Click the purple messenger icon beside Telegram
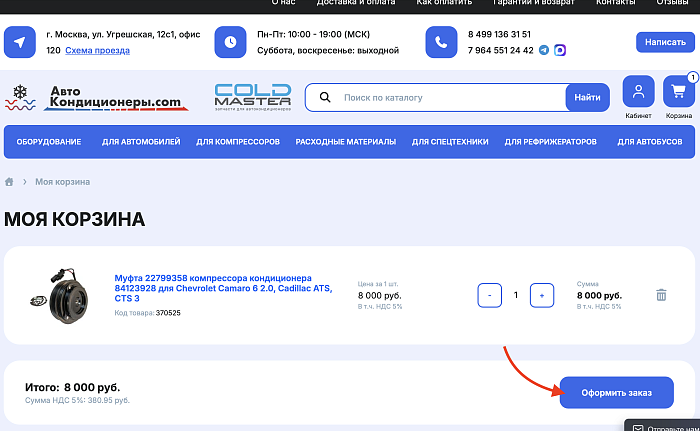 tap(559, 50)
